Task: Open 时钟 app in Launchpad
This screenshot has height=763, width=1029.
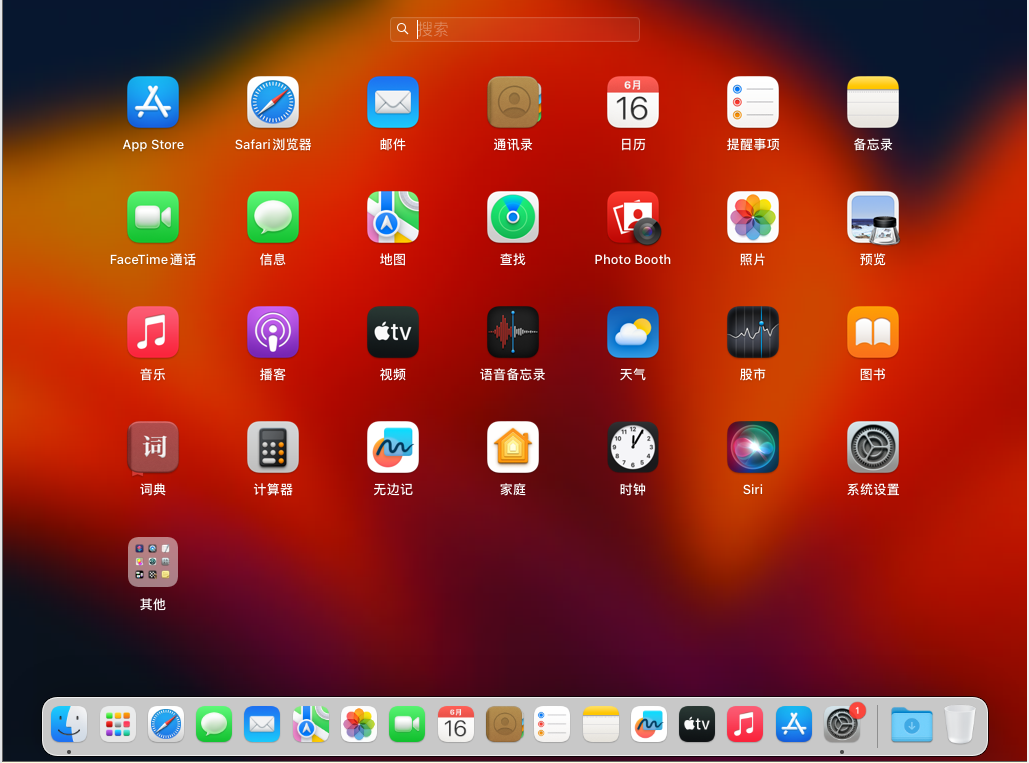Action: click(633, 447)
